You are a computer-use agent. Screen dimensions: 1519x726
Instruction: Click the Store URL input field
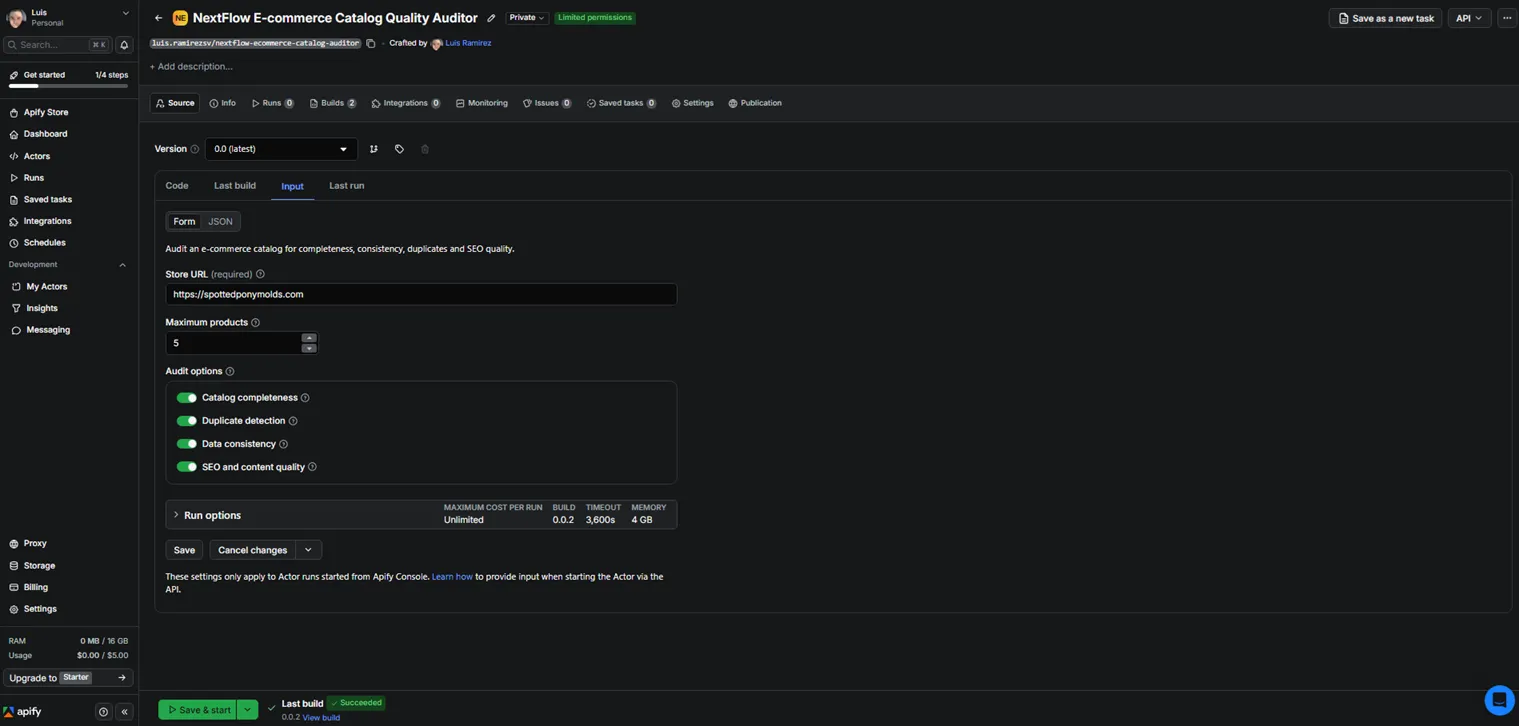point(421,294)
